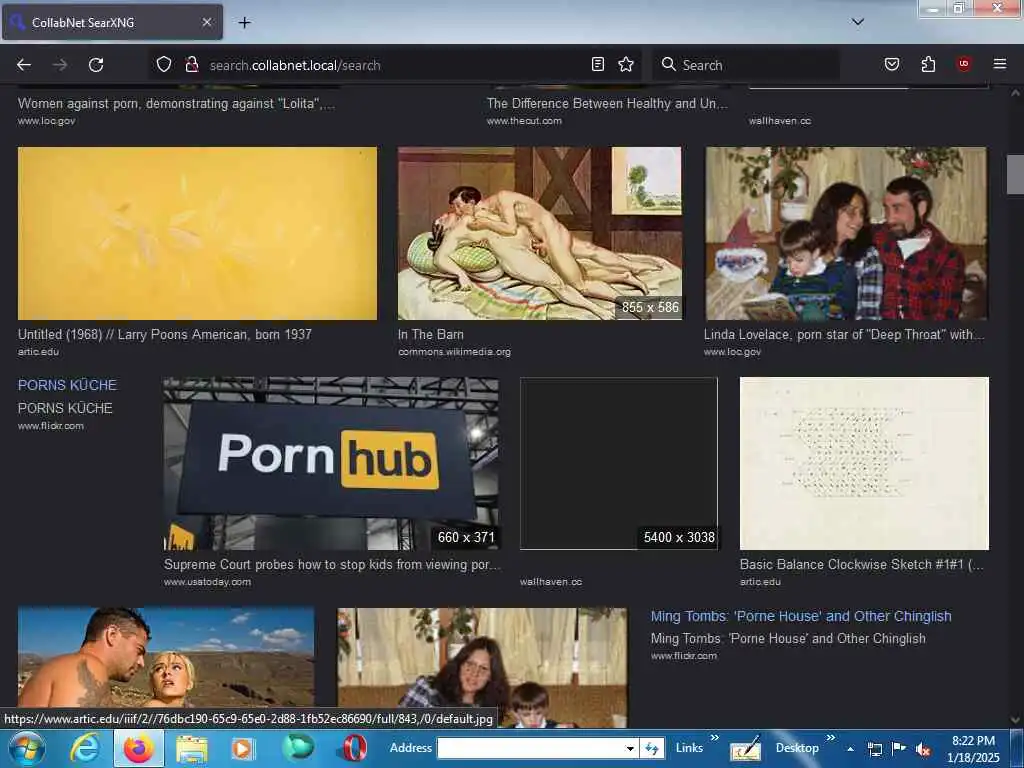
Task: Click the 'www.thecut.com' source text
Action: [x=524, y=121]
